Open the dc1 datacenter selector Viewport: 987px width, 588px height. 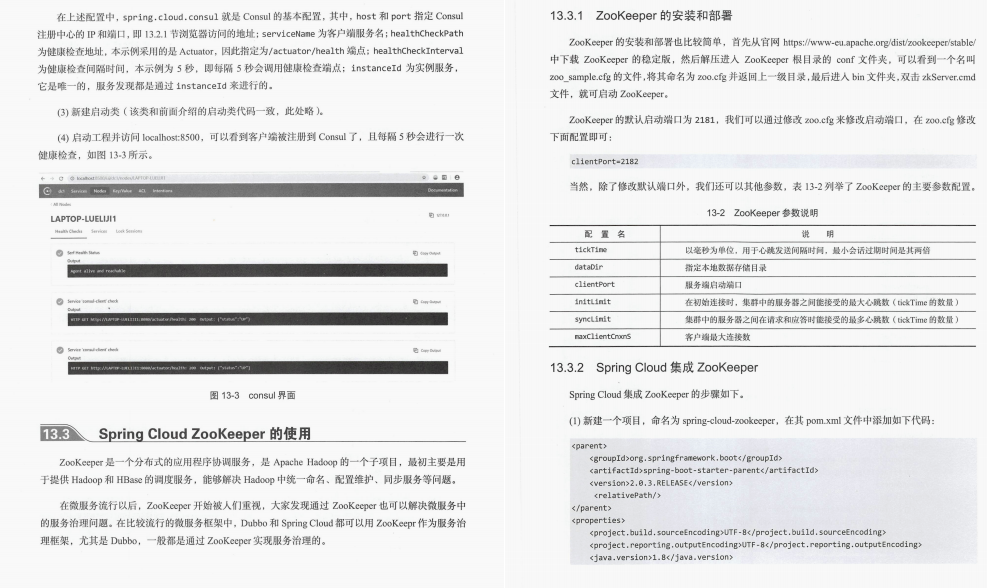click(x=62, y=191)
